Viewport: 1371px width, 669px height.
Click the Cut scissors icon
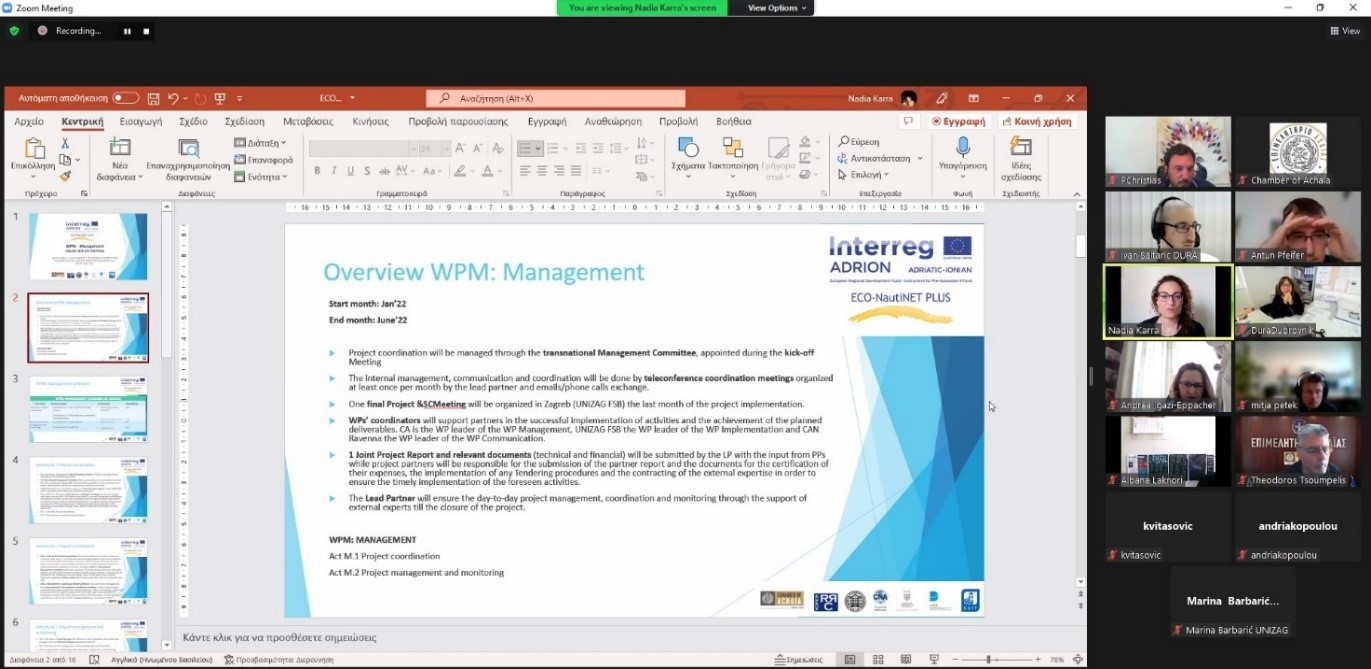point(65,144)
